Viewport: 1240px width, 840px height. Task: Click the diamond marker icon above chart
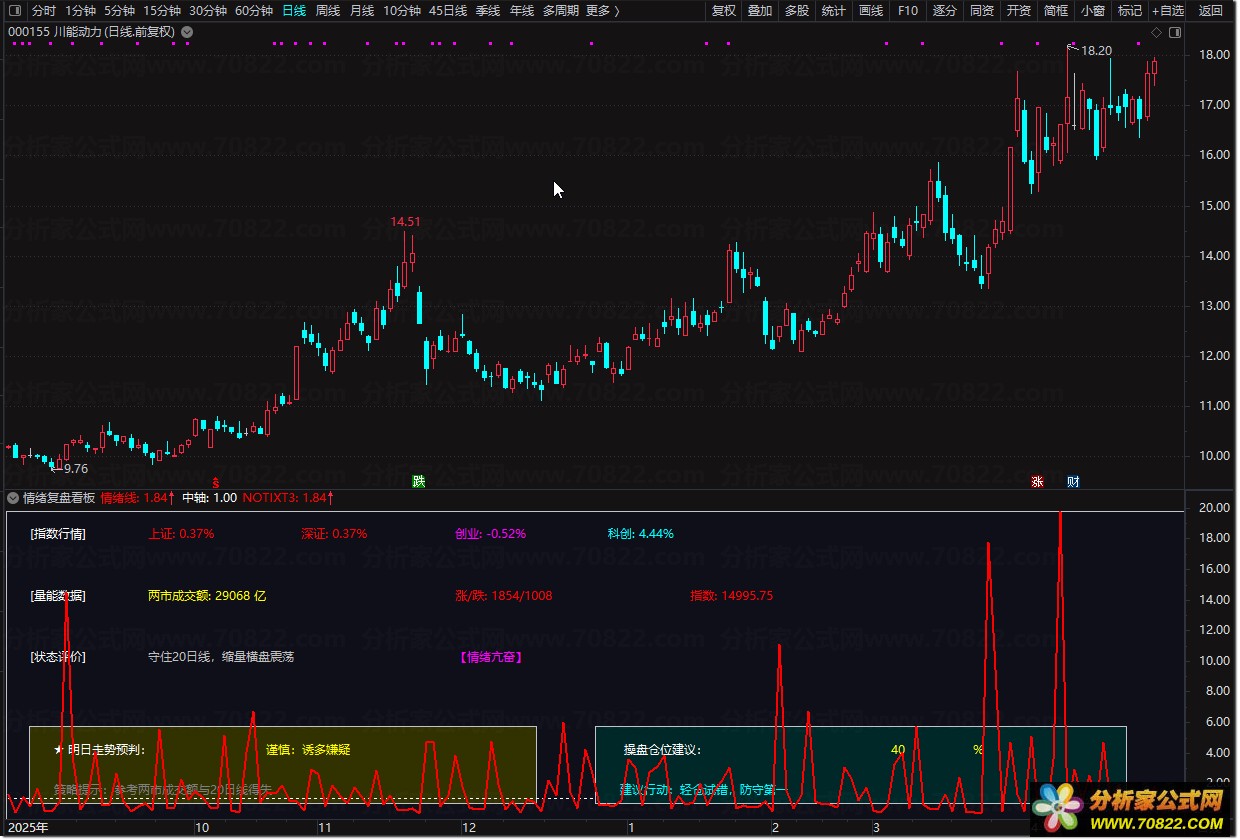(1156, 32)
